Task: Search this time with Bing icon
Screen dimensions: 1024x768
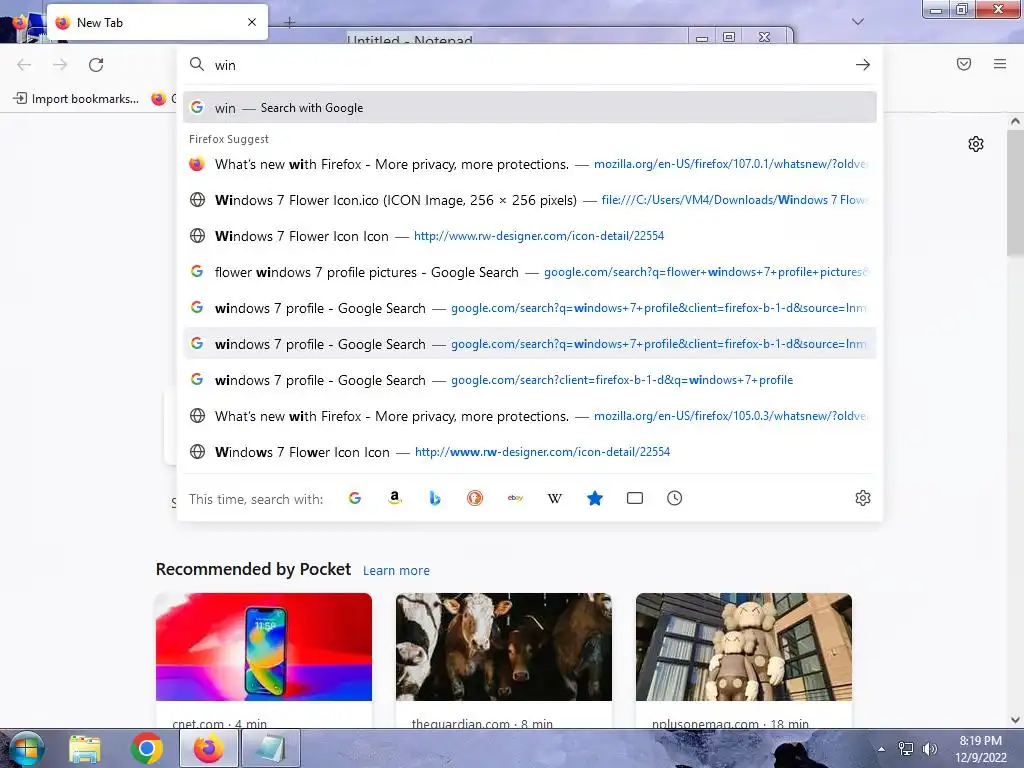Action: tap(435, 498)
